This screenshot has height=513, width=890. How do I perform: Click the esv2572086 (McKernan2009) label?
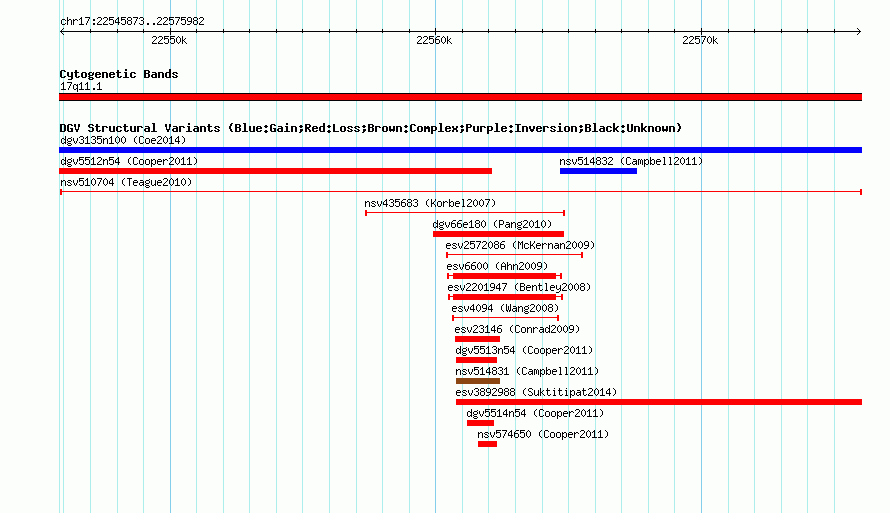[x=520, y=245]
